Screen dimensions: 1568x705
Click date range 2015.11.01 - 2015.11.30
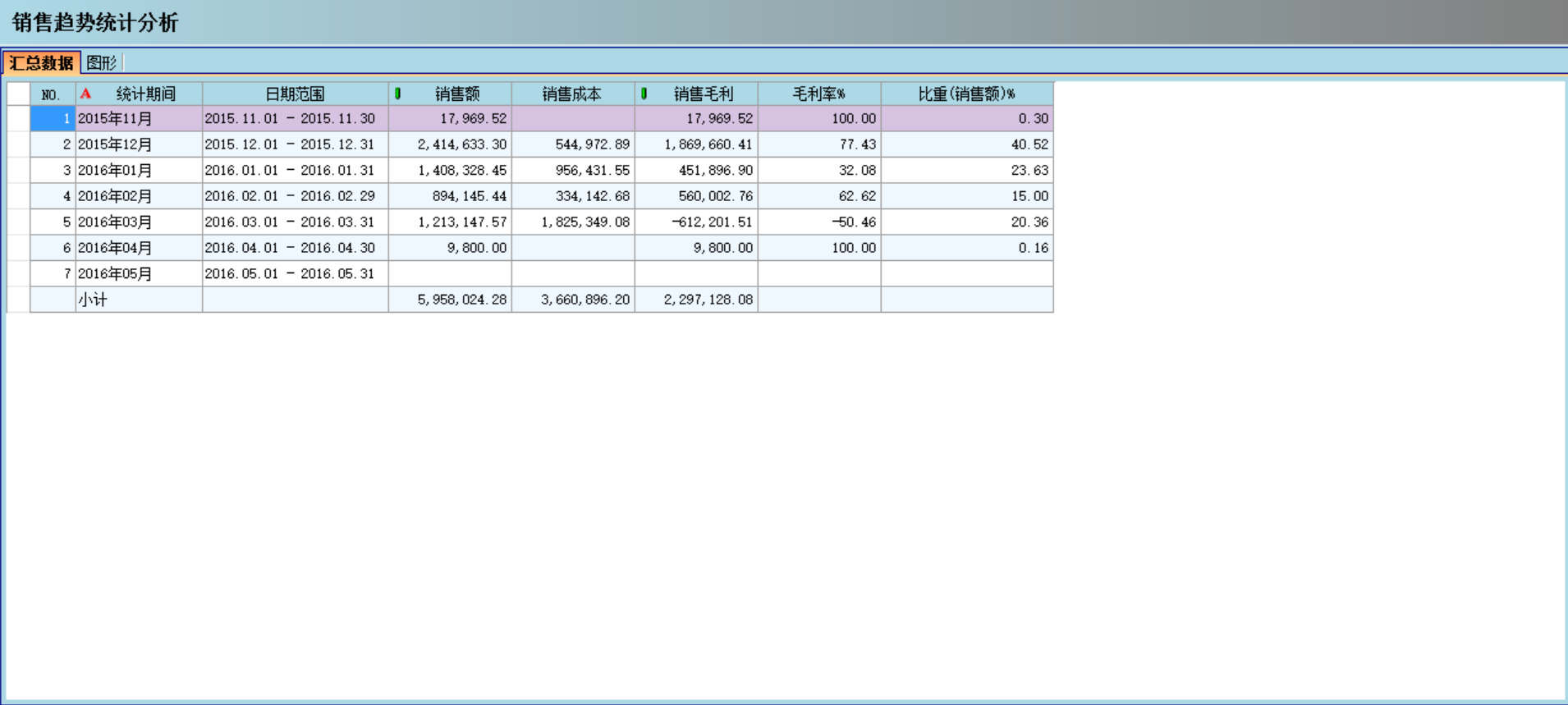click(x=296, y=118)
